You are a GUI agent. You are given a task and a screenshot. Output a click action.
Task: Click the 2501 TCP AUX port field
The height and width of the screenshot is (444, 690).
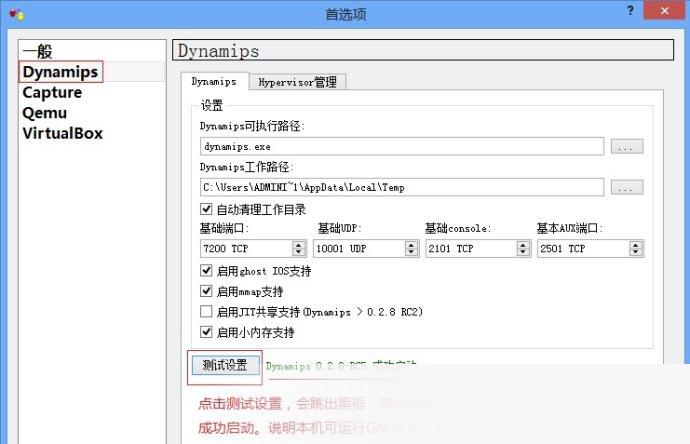(583, 249)
